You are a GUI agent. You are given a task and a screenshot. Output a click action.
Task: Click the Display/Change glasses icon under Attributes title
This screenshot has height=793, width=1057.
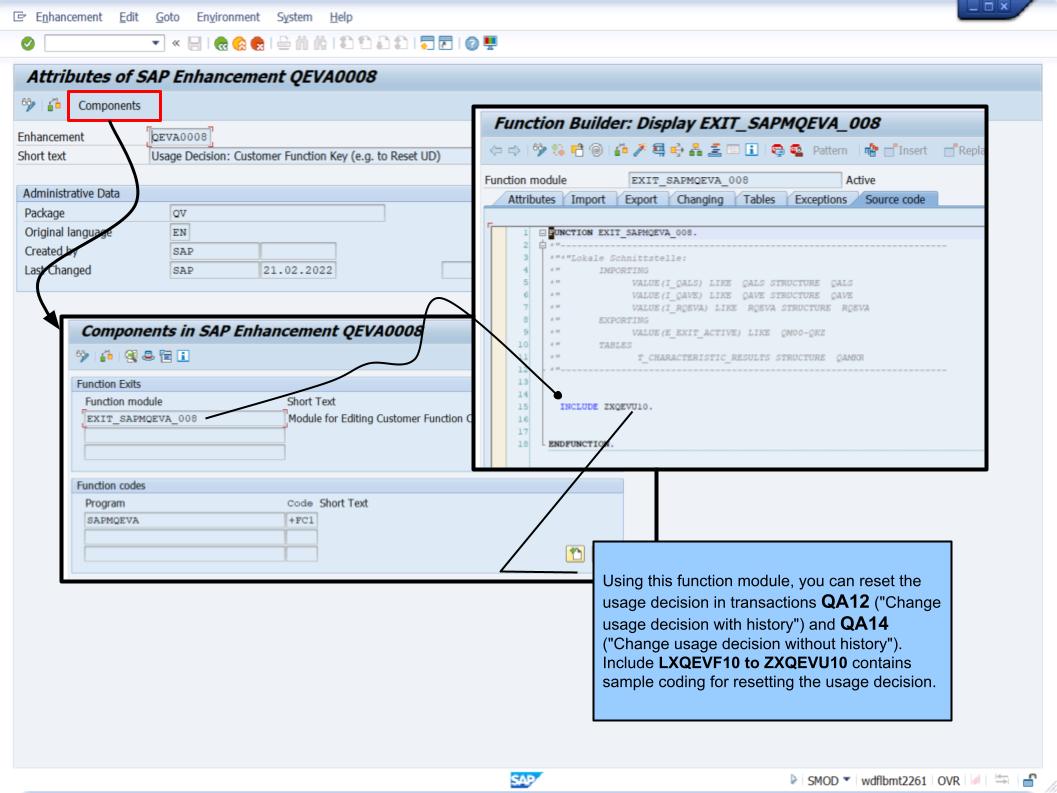point(29,105)
